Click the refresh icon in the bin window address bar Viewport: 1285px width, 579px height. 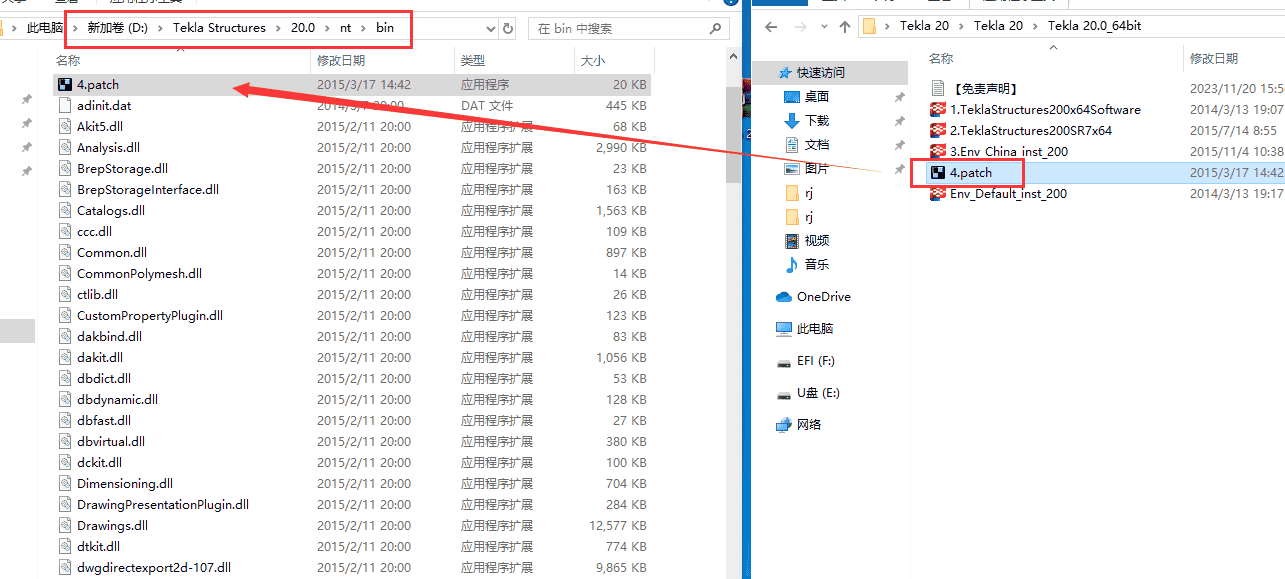(508, 29)
